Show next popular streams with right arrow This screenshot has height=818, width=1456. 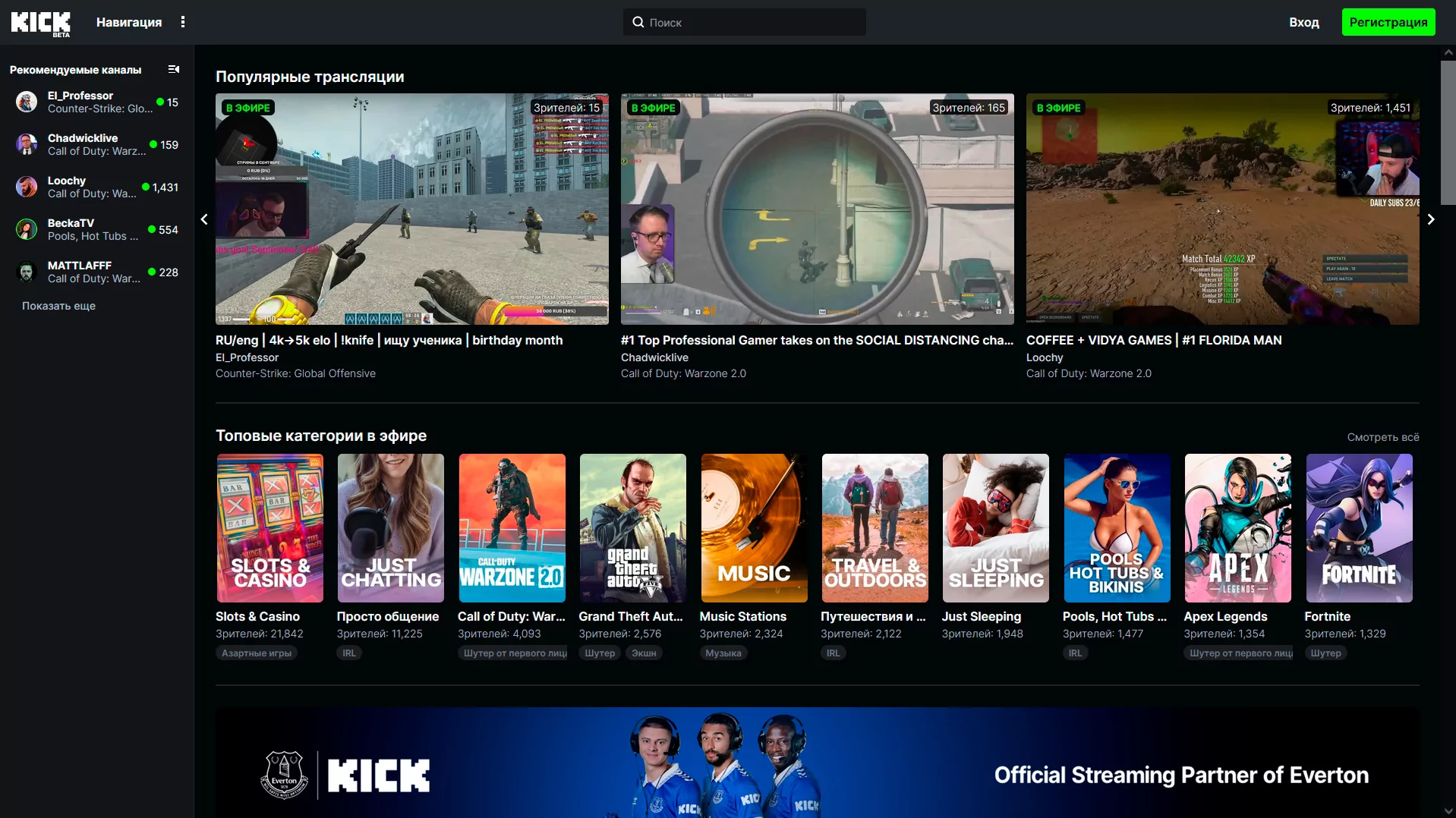click(x=1431, y=219)
